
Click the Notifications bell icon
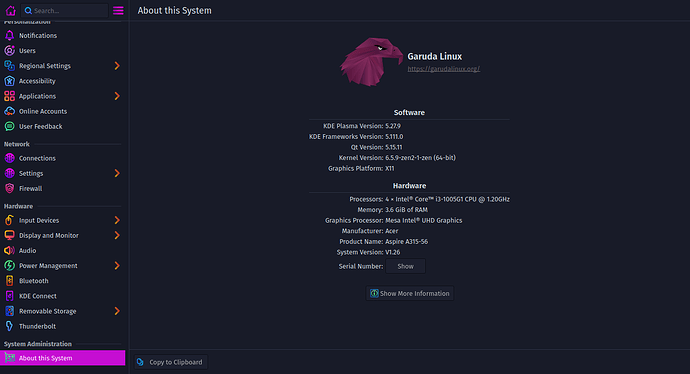(x=9, y=35)
